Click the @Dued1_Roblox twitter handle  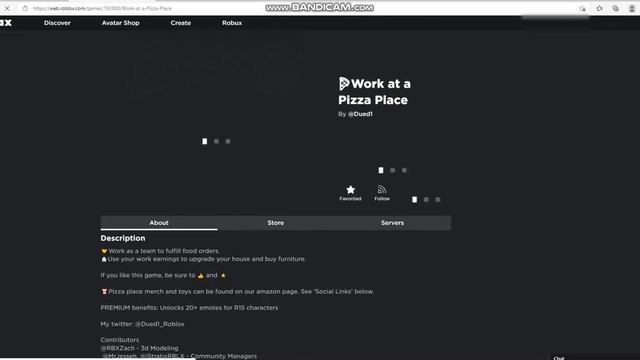coord(160,324)
